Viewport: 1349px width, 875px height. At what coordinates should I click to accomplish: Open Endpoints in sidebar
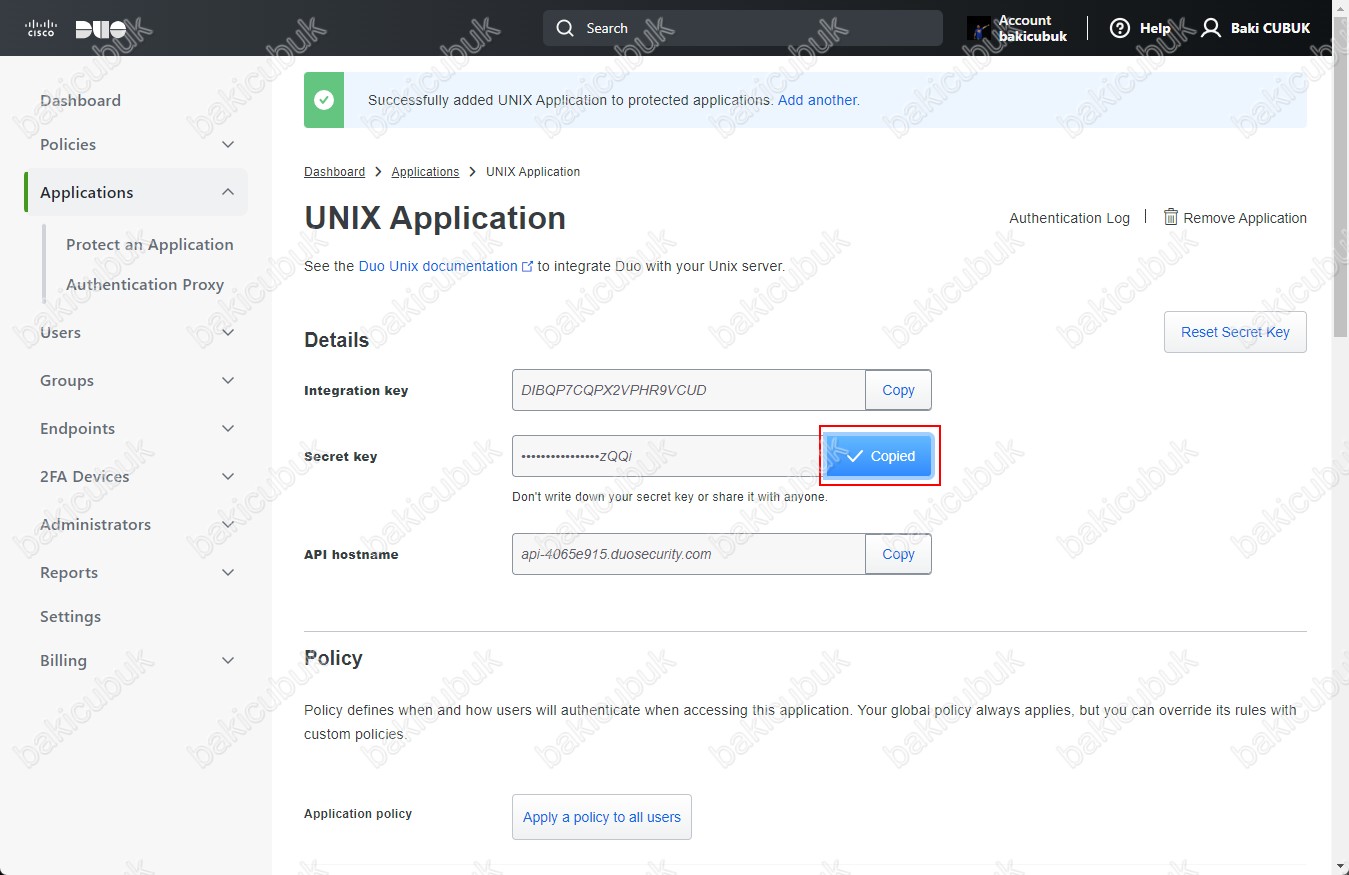[x=77, y=428]
